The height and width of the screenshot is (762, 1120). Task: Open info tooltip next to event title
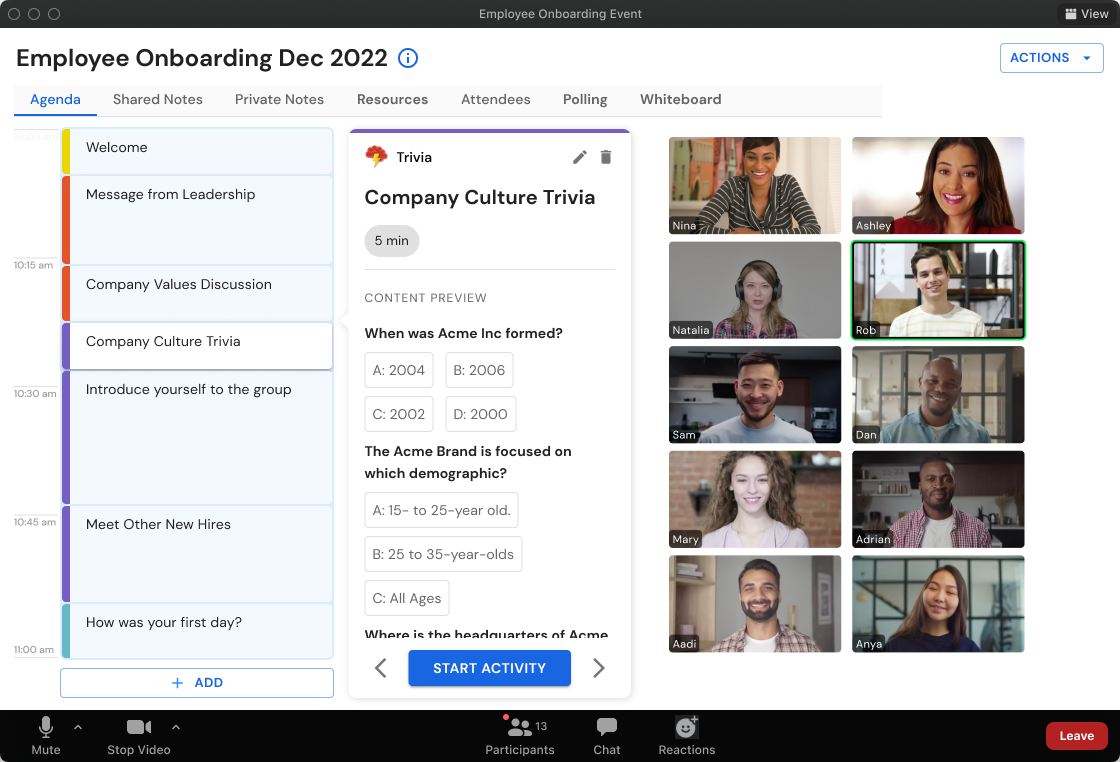click(x=407, y=58)
